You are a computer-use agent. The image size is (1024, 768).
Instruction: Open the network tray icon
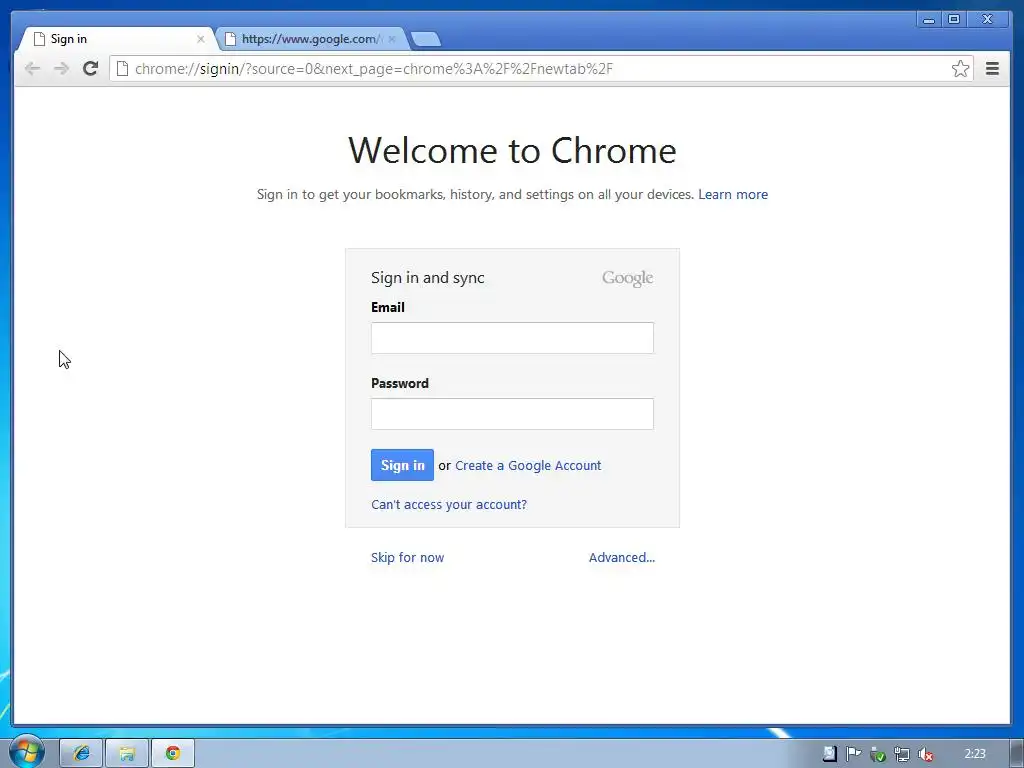901,754
